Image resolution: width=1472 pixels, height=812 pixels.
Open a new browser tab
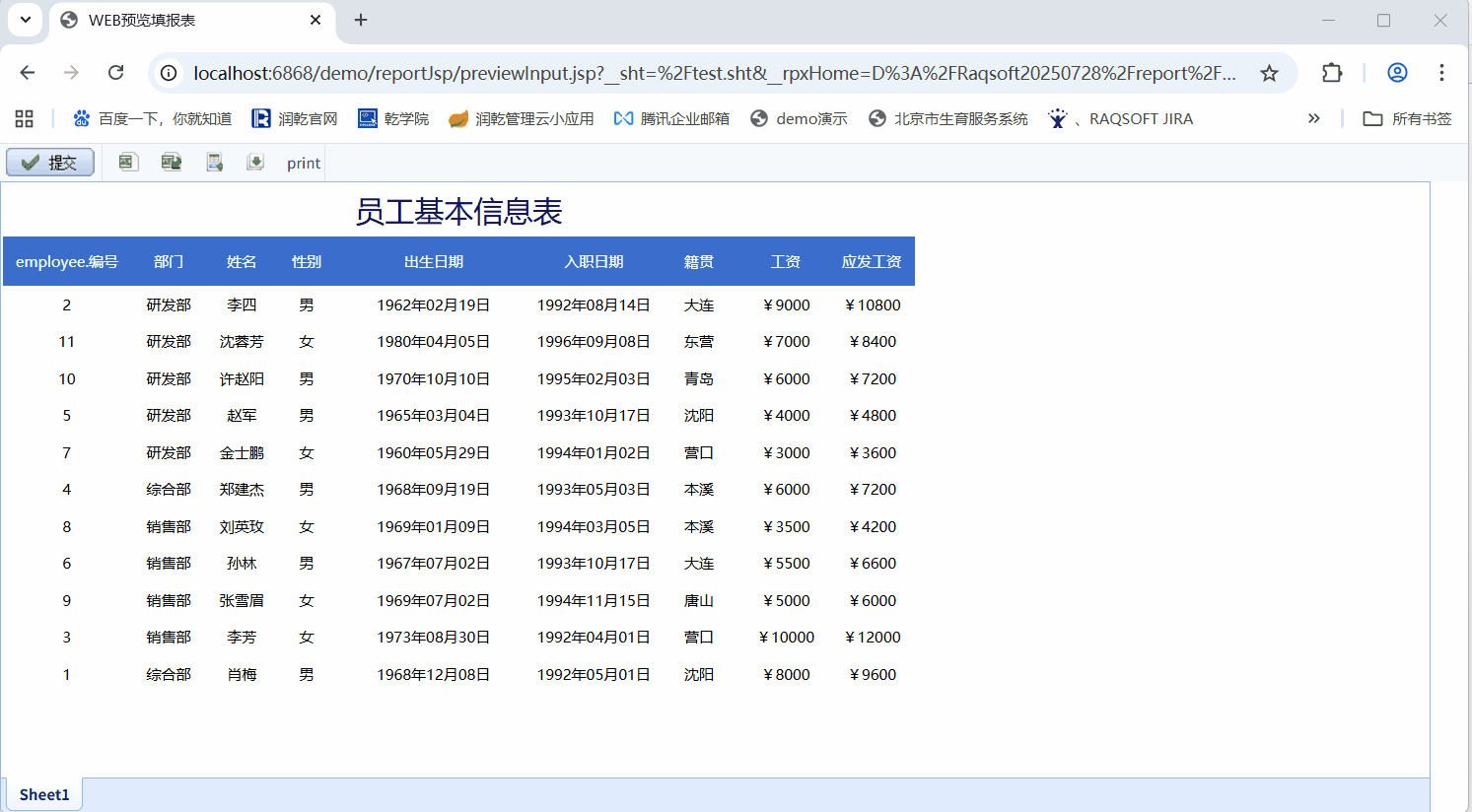click(x=361, y=20)
